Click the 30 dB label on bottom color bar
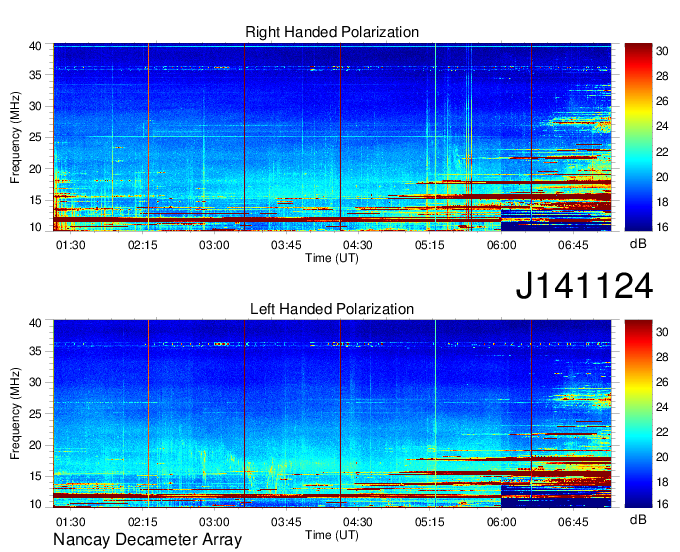 click(662, 332)
